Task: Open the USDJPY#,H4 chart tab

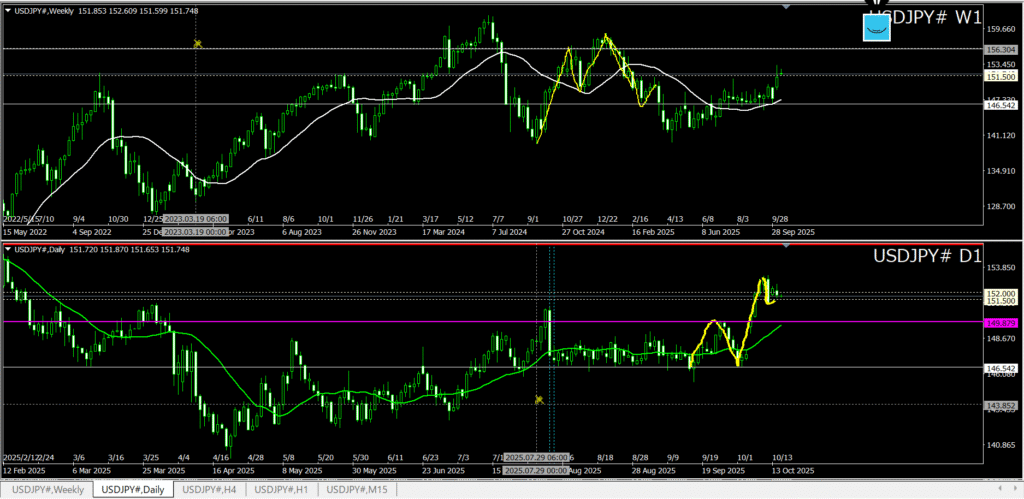Action: (211, 489)
